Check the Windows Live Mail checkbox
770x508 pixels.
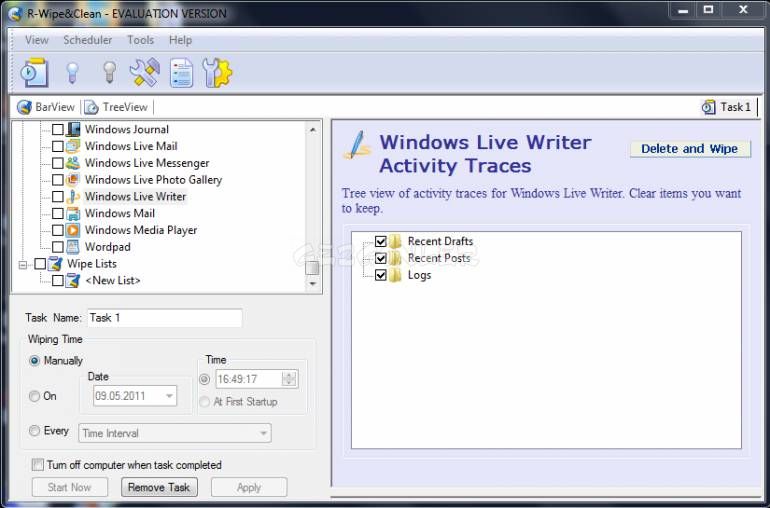pyautogui.click(x=57, y=146)
